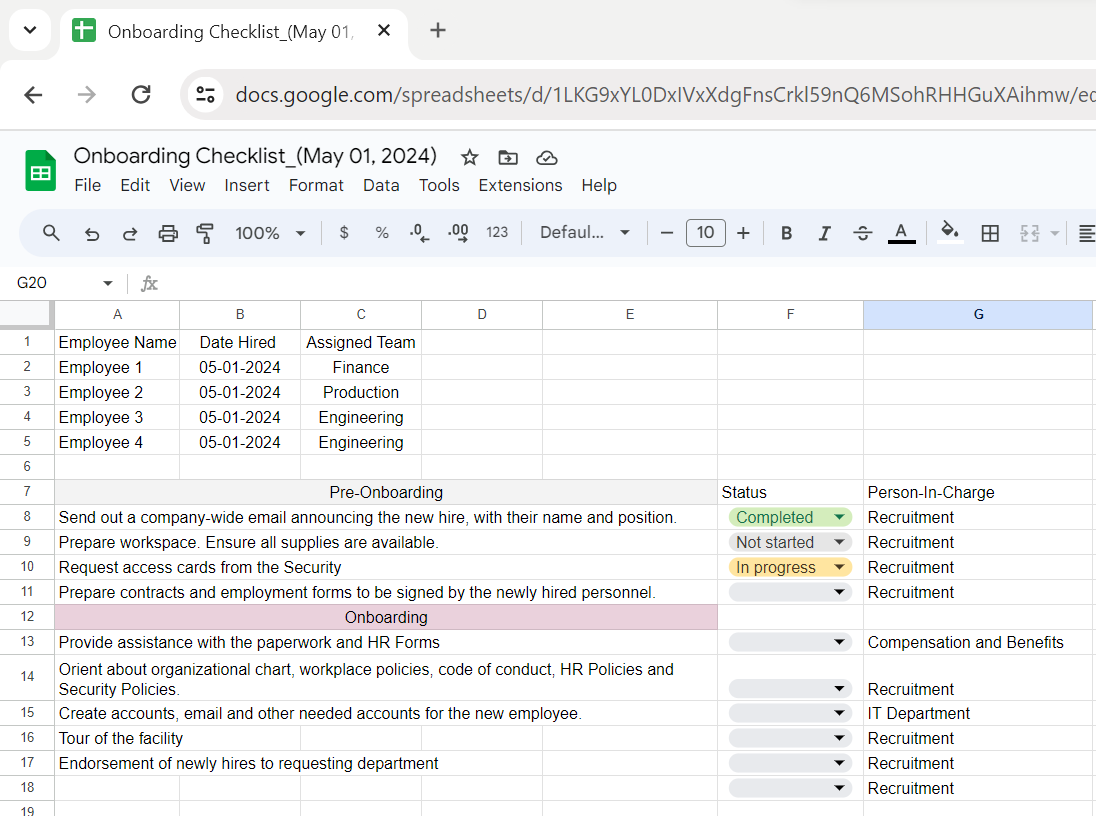
Task: Select the IT Department cell
Action: [x=978, y=713]
